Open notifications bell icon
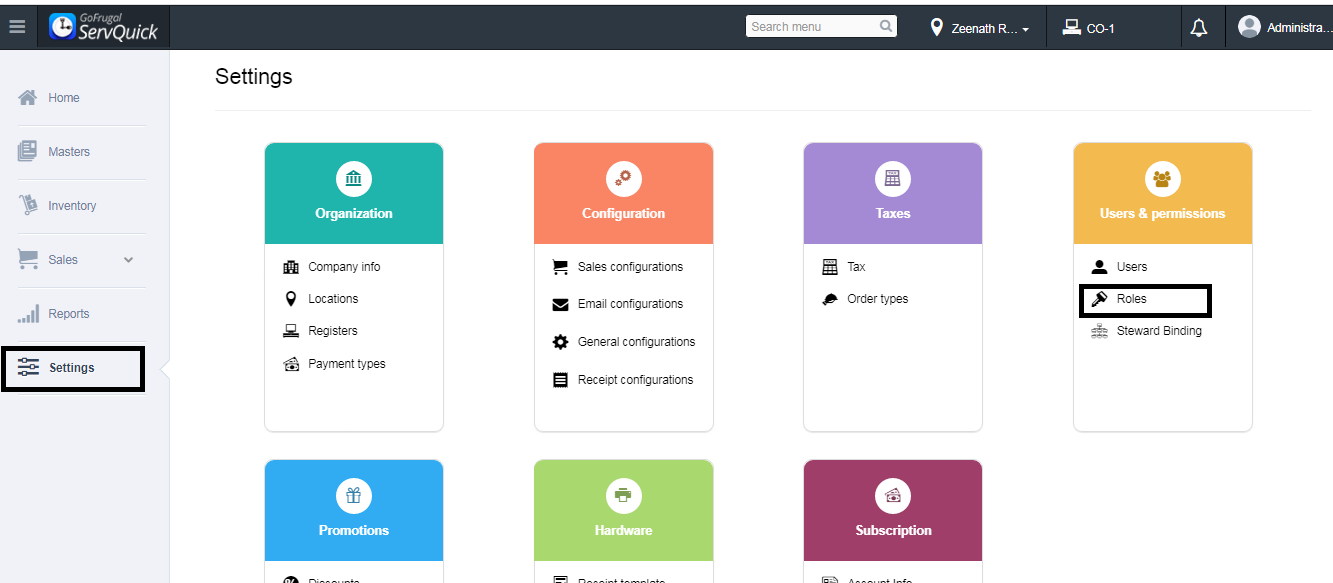This screenshot has height=583, width=1333. click(x=1199, y=28)
